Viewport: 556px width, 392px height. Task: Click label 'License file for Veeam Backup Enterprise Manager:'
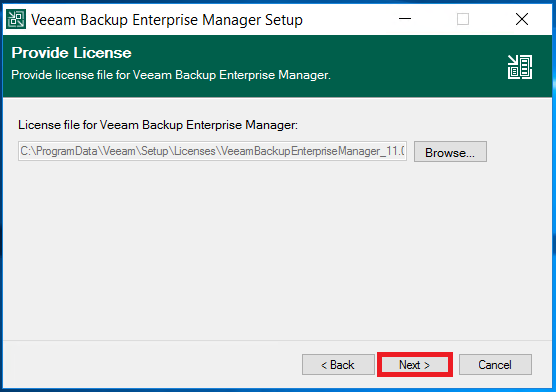(158, 125)
